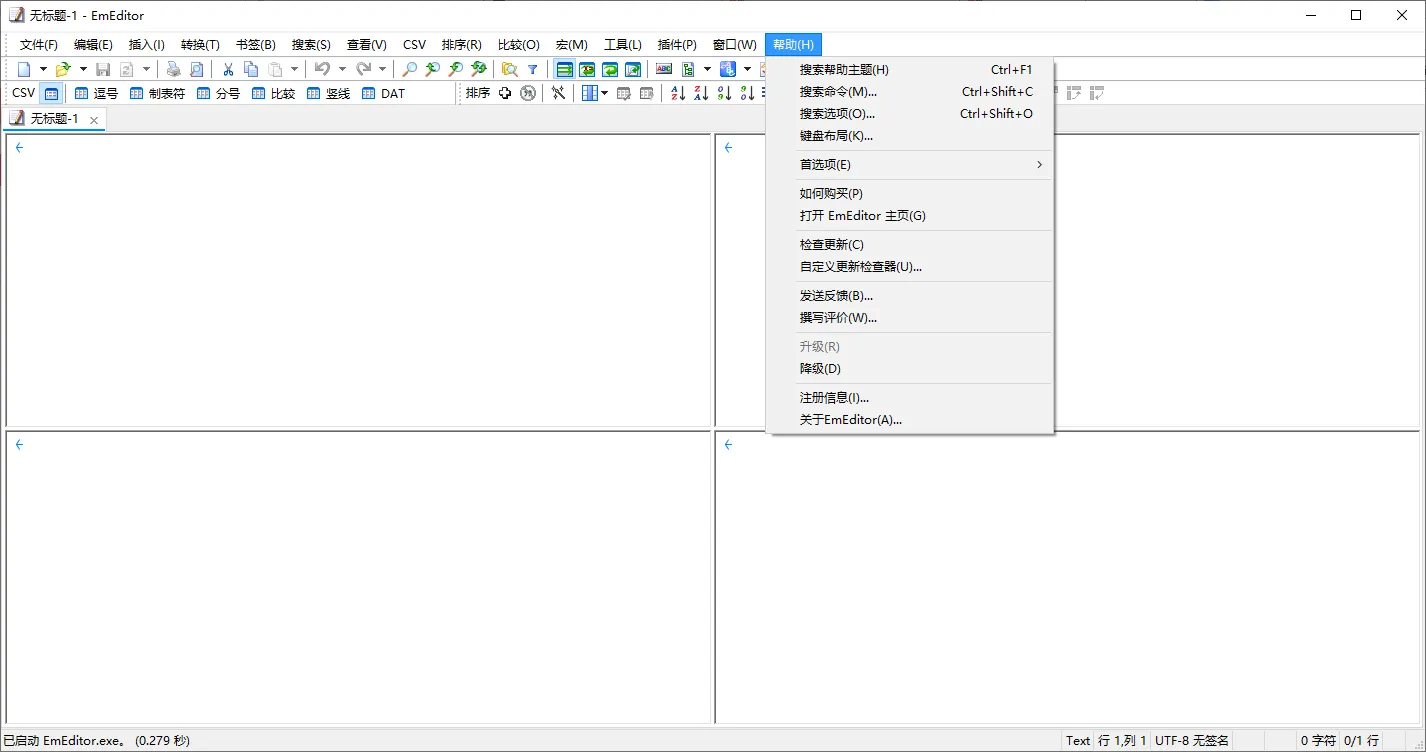Open the New file dropdown arrow
Screen dimensions: 1426x752
pos(42,68)
